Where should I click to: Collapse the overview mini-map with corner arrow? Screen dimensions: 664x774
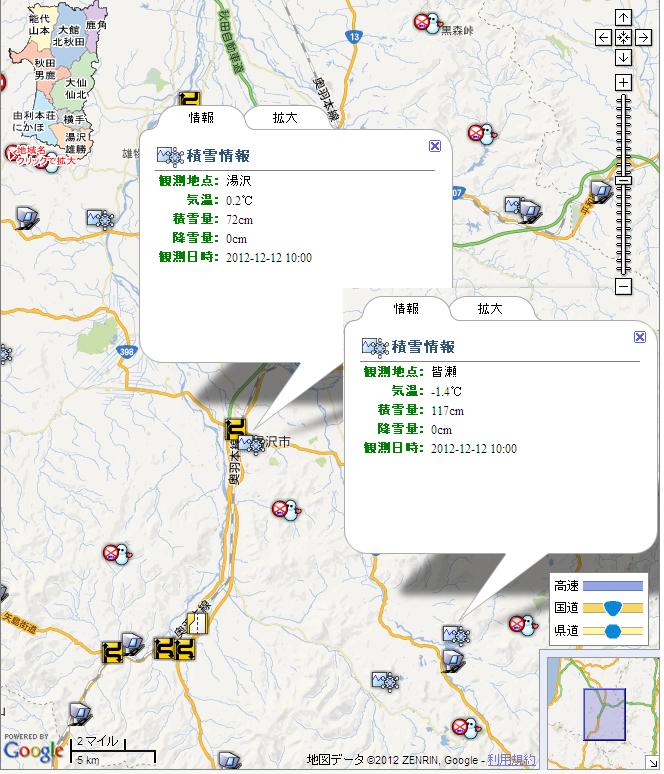651,761
